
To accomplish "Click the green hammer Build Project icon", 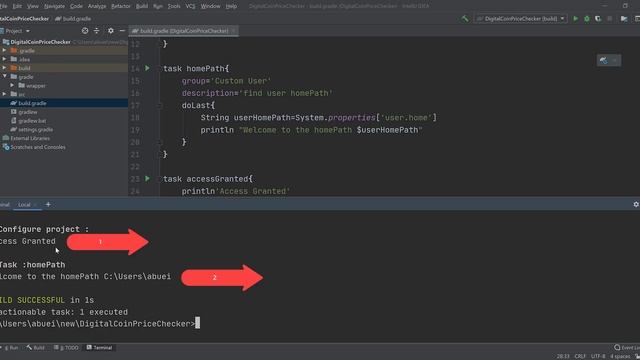I will pos(464,19).
